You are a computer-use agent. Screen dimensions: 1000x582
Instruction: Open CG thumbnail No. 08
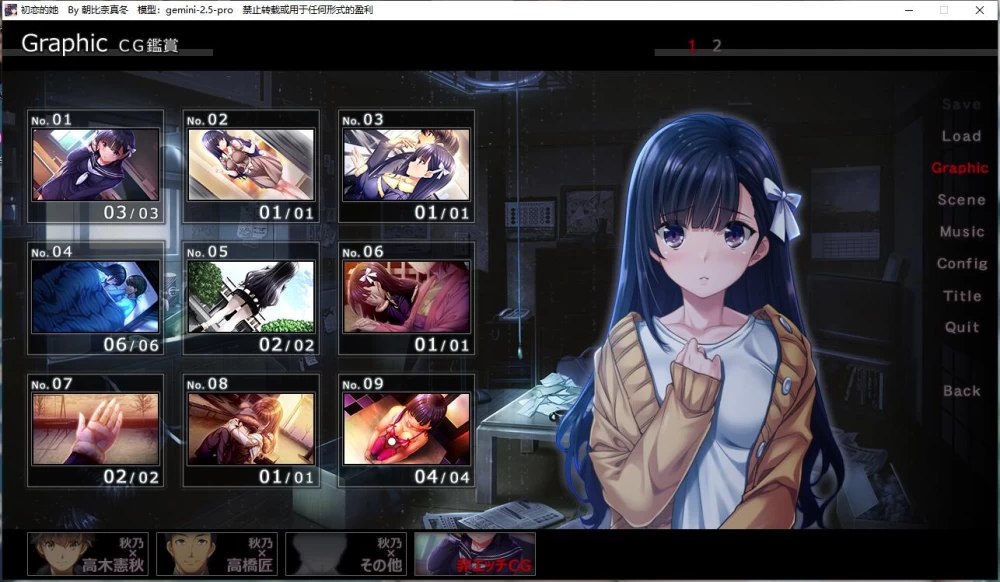click(251, 430)
